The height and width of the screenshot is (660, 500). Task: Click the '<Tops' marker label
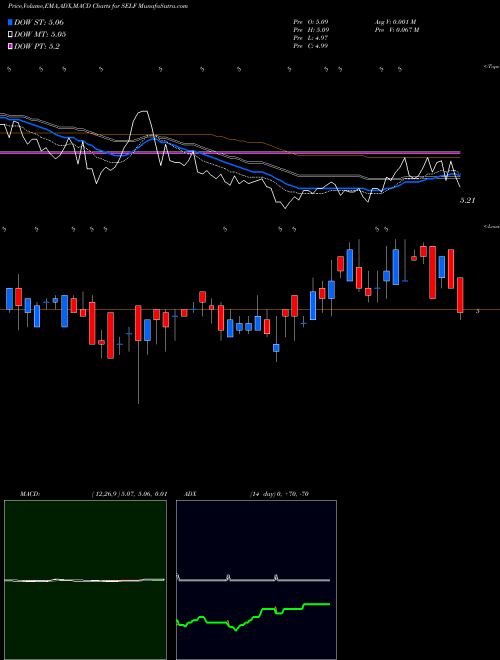click(x=491, y=67)
